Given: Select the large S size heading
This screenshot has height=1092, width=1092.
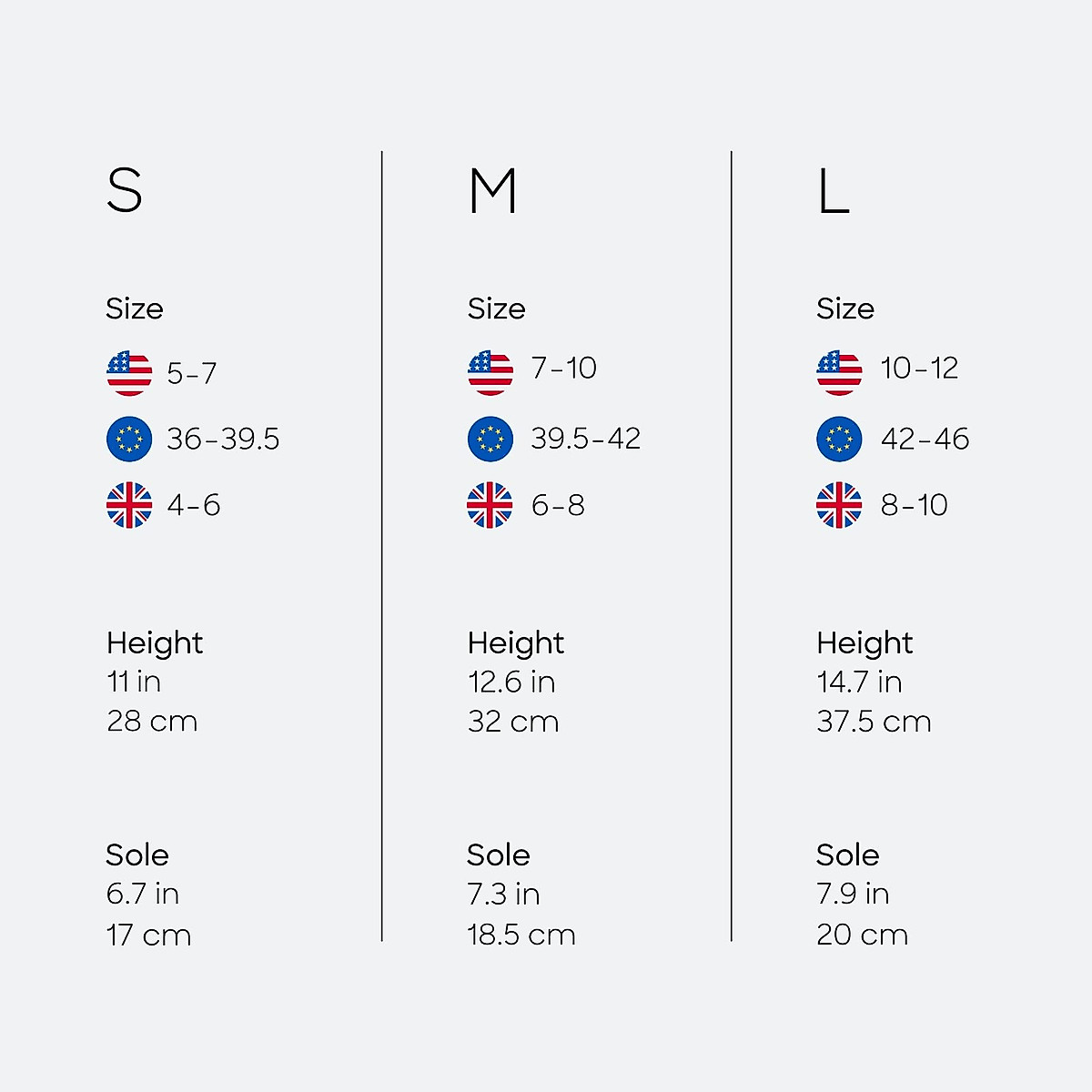Looking at the screenshot, I should click(125, 191).
